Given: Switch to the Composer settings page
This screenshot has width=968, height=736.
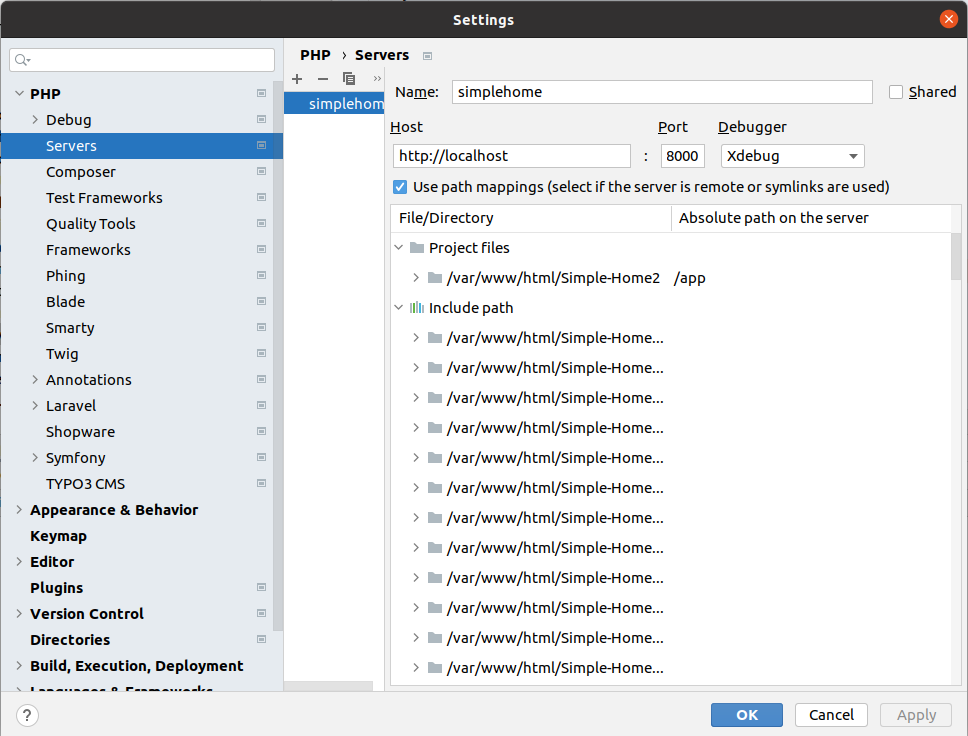Looking at the screenshot, I should coord(81,171).
